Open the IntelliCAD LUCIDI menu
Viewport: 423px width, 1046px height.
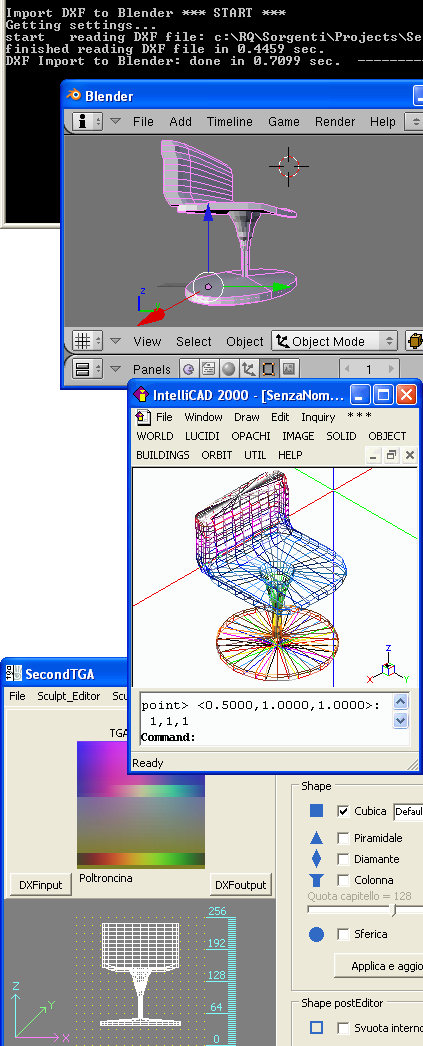(x=202, y=436)
